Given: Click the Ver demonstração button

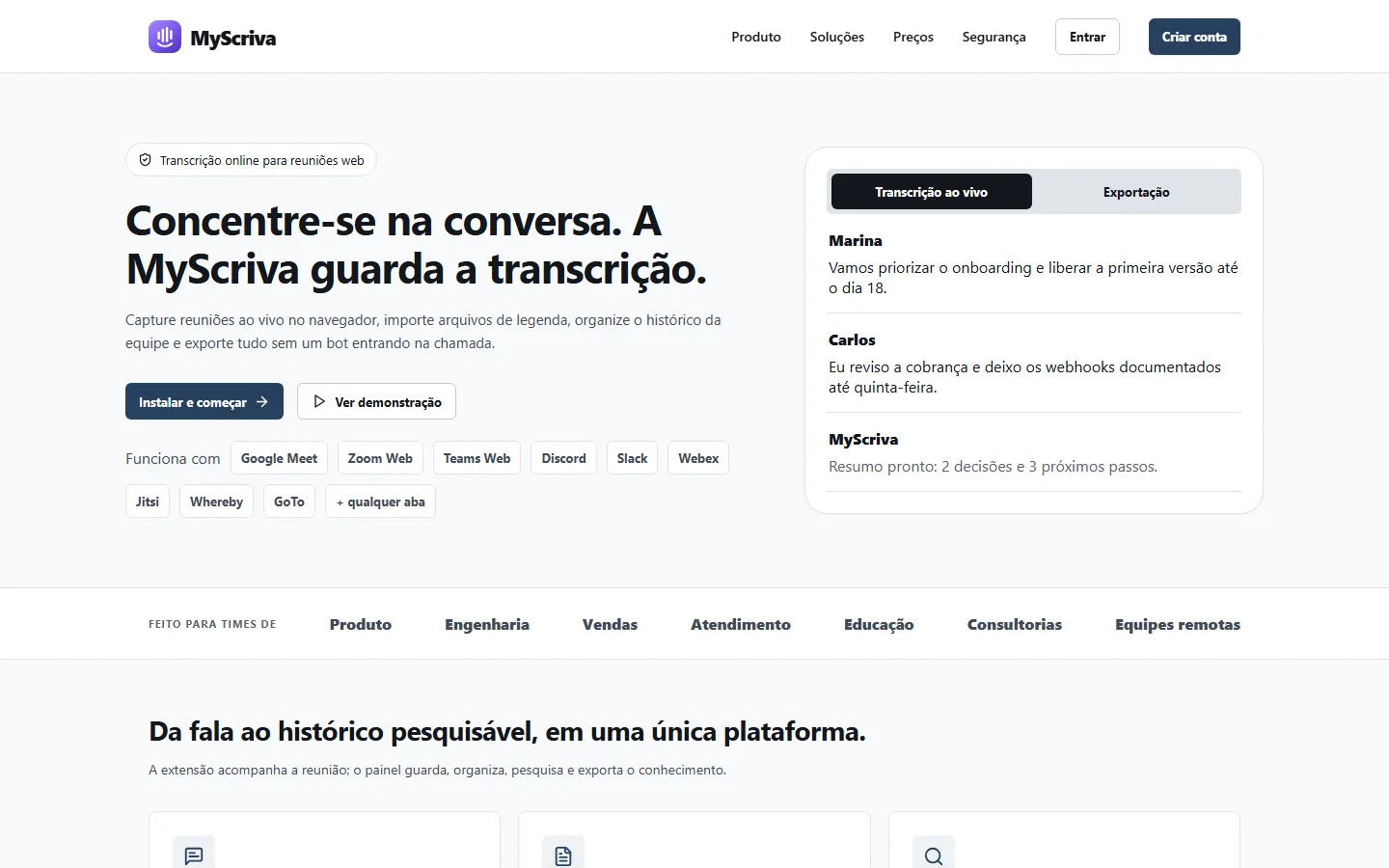Looking at the screenshot, I should [376, 401].
